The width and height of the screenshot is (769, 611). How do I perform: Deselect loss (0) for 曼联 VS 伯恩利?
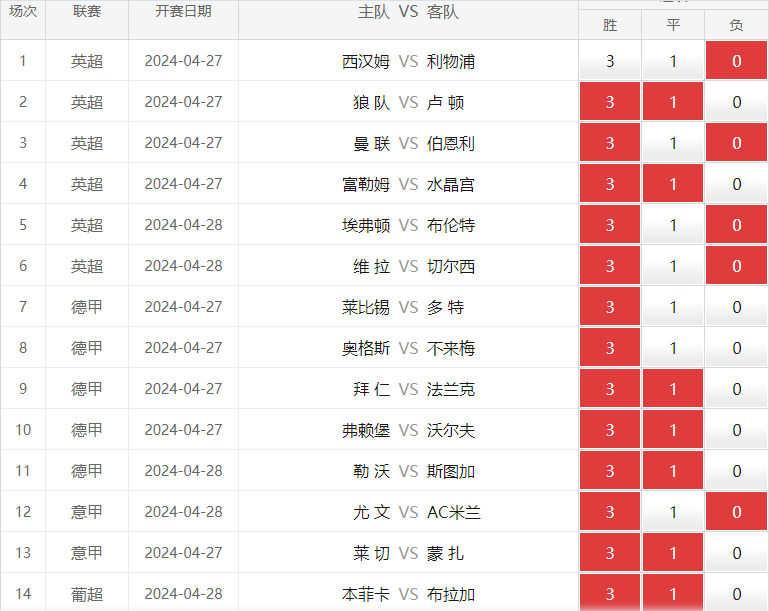[x=737, y=143]
